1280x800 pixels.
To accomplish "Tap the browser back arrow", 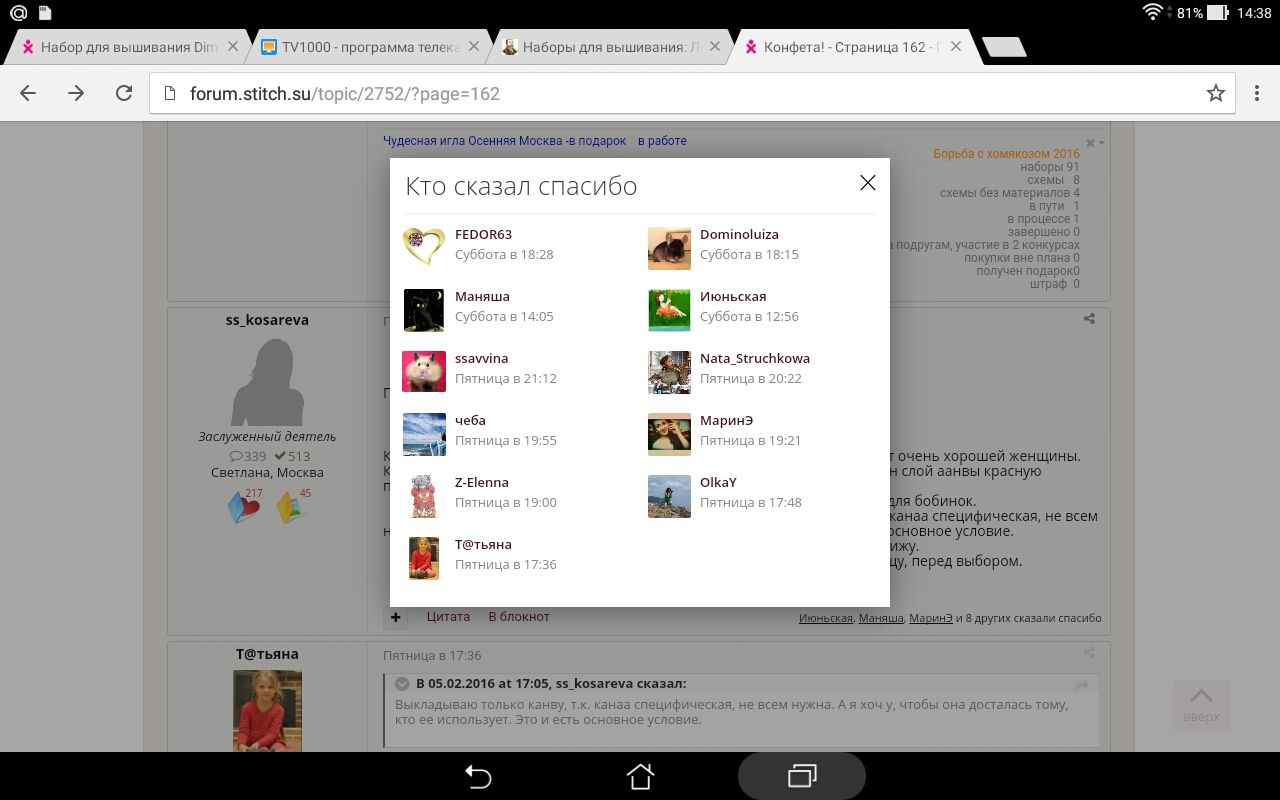I will pyautogui.click(x=28, y=93).
